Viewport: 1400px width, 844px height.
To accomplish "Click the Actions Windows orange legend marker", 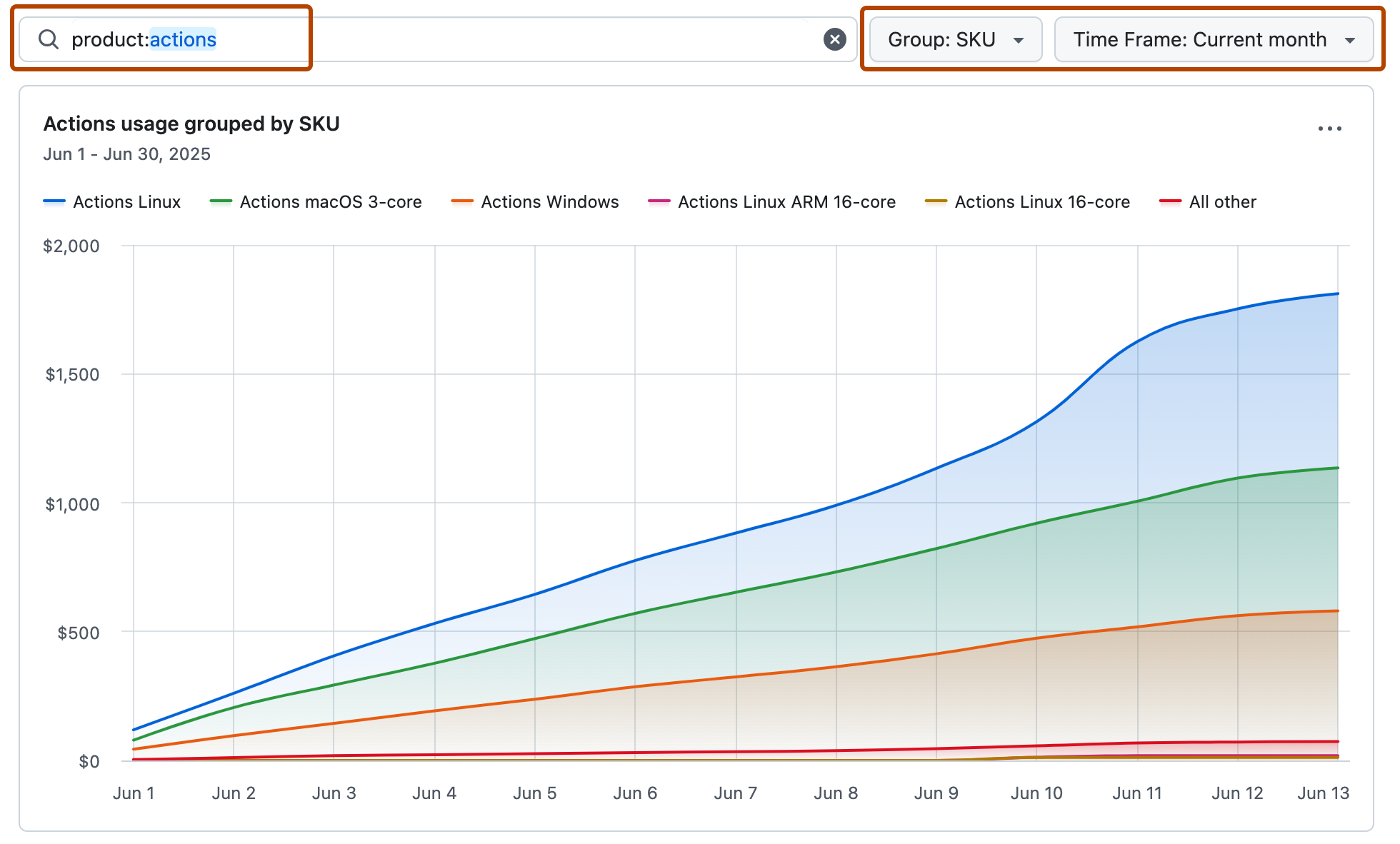I will (x=462, y=201).
